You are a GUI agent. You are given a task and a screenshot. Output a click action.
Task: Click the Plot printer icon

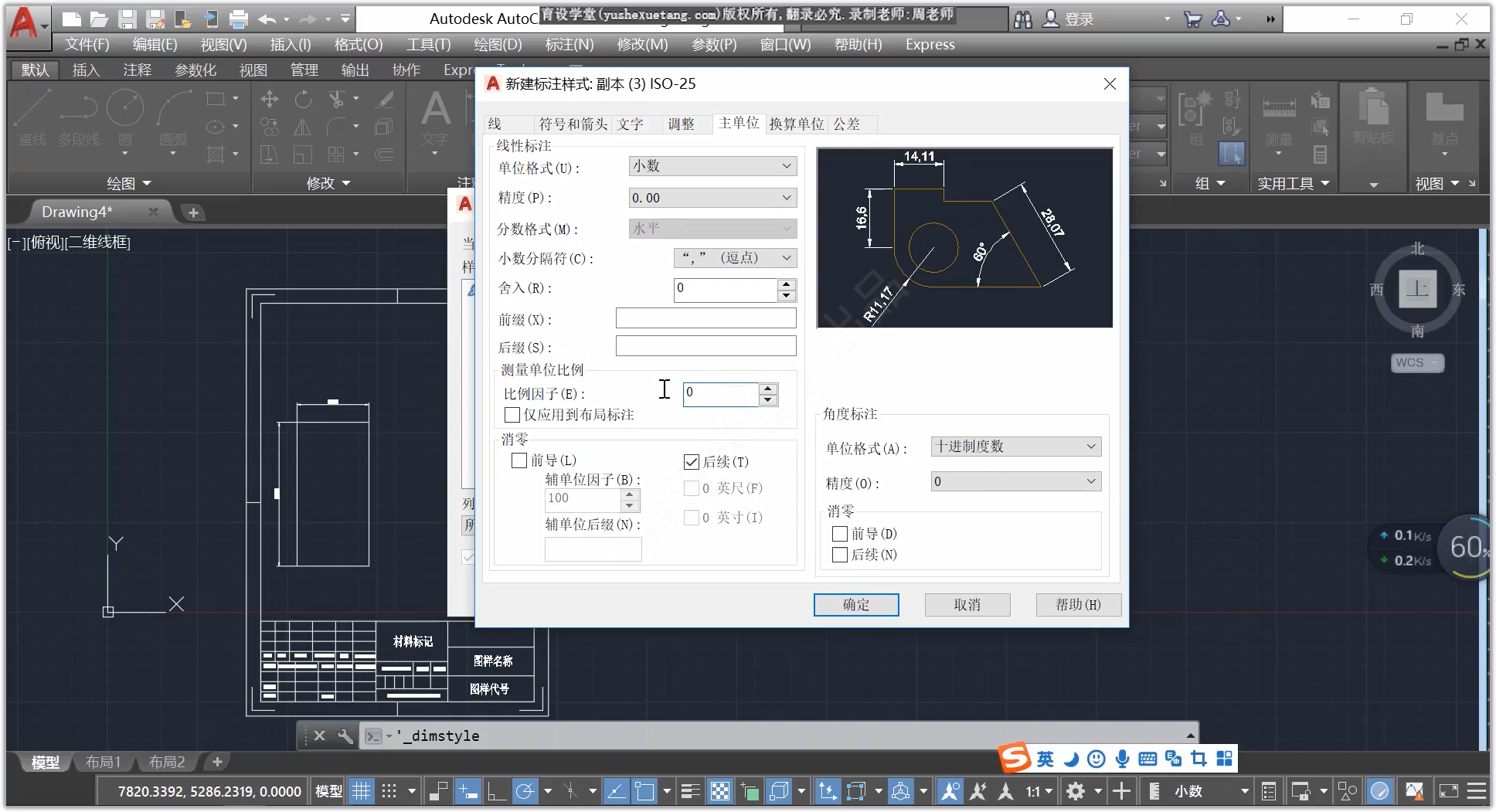tap(239, 19)
